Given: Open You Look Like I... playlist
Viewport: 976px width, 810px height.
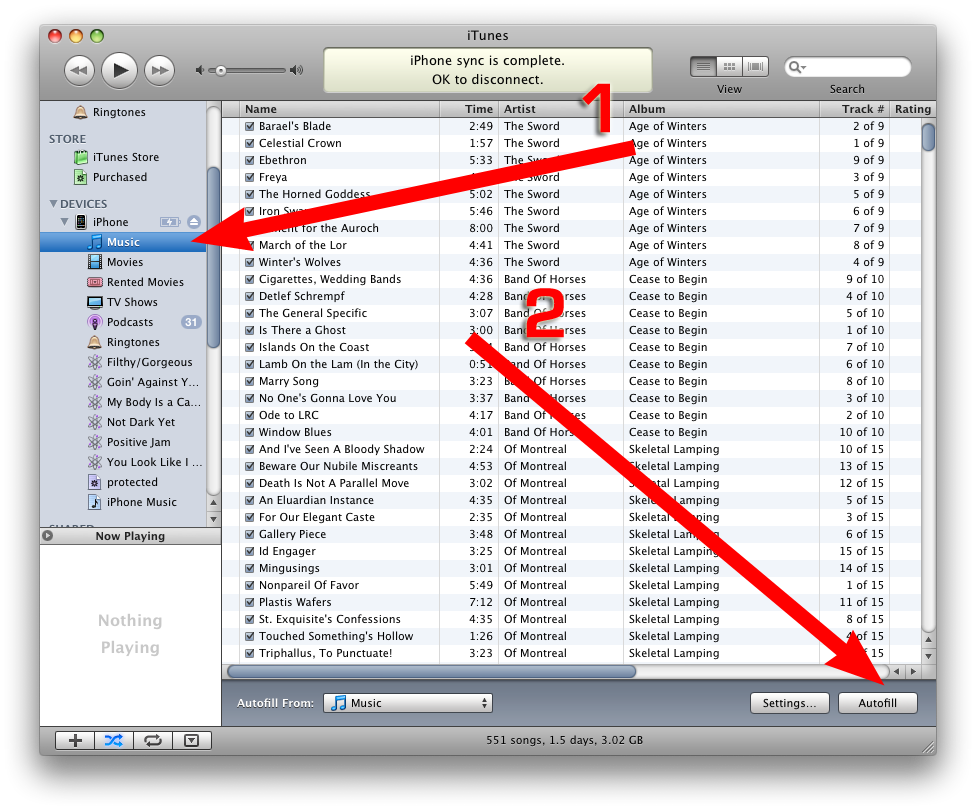Looking at the screenshot, I should (123, 461).
